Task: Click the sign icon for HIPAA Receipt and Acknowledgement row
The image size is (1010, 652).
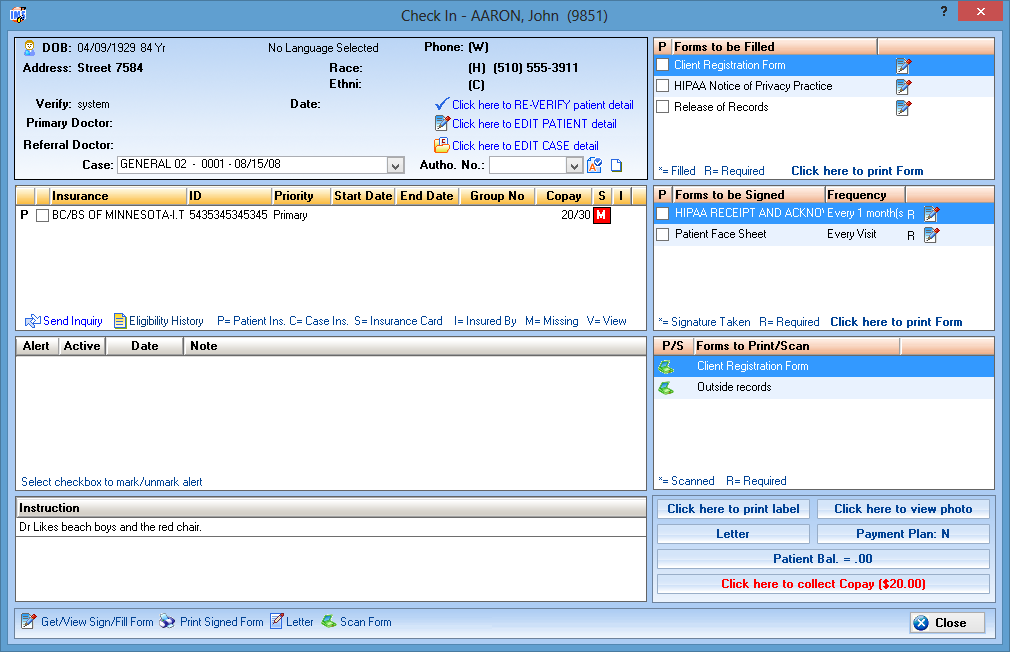Action: pyautogui.click(x=931, y=214)
